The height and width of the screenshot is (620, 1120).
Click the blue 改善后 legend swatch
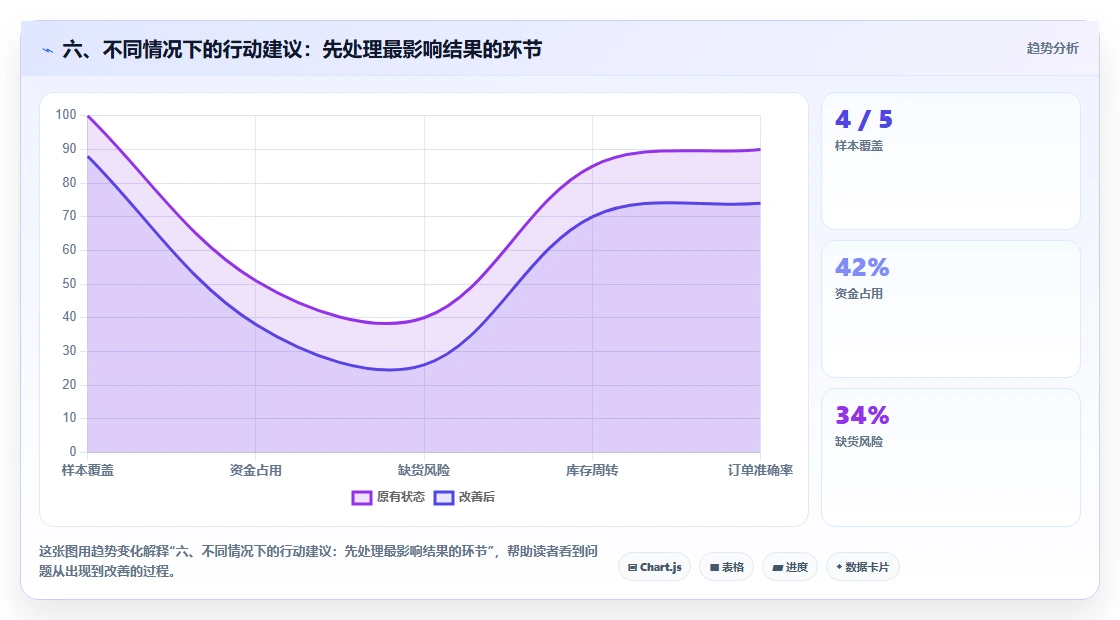pyautogui.click(x=444, y=498)
